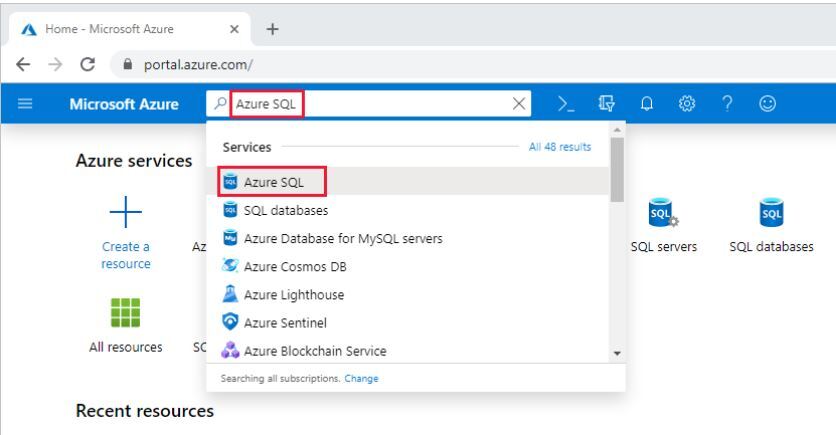
Task: Open the Directory and subscription filter
Action: point(606,103)
